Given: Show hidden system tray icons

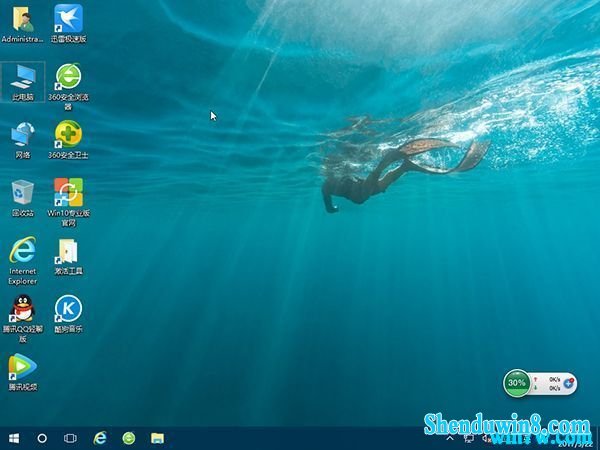Looking at the screenshot, I should (451, 439).
